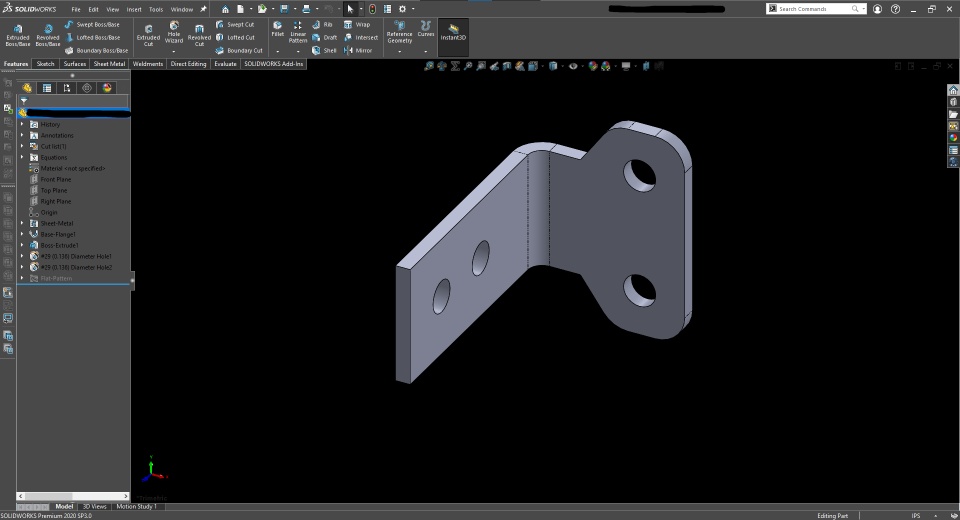Screen dimensions: 960x520
Task: Choose the Lofted Boss/Base command
Action: [92, 37]
